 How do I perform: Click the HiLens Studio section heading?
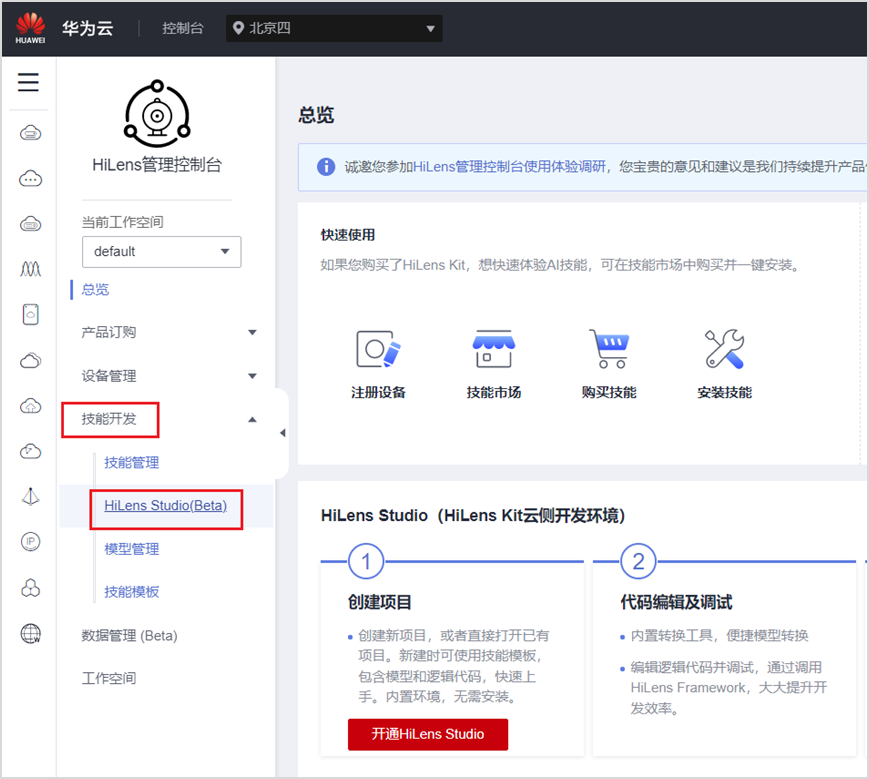pyautogui.click(x=473, y=516)
